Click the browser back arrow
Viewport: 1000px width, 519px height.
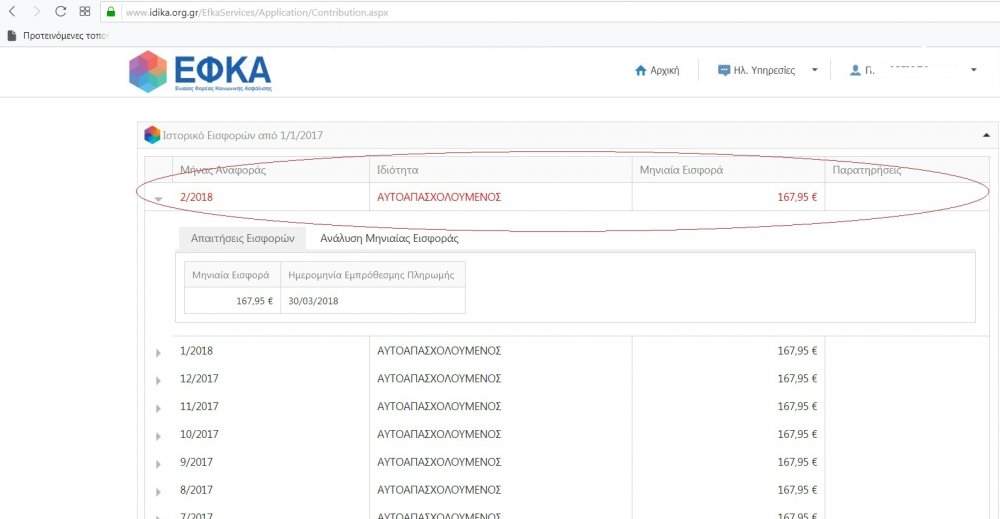[x=12, y=12]
